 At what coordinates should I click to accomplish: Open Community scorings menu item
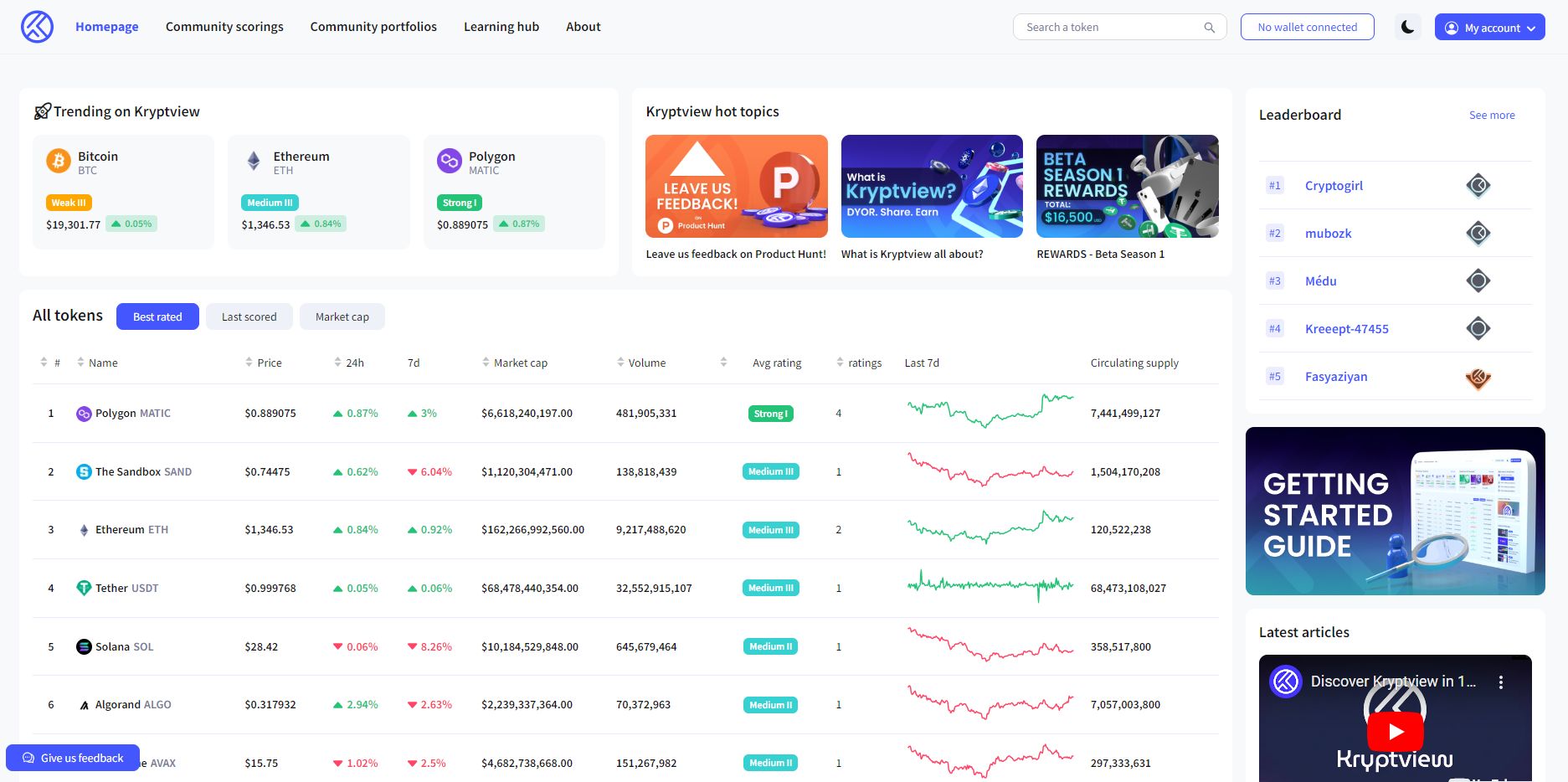(224, 27)
